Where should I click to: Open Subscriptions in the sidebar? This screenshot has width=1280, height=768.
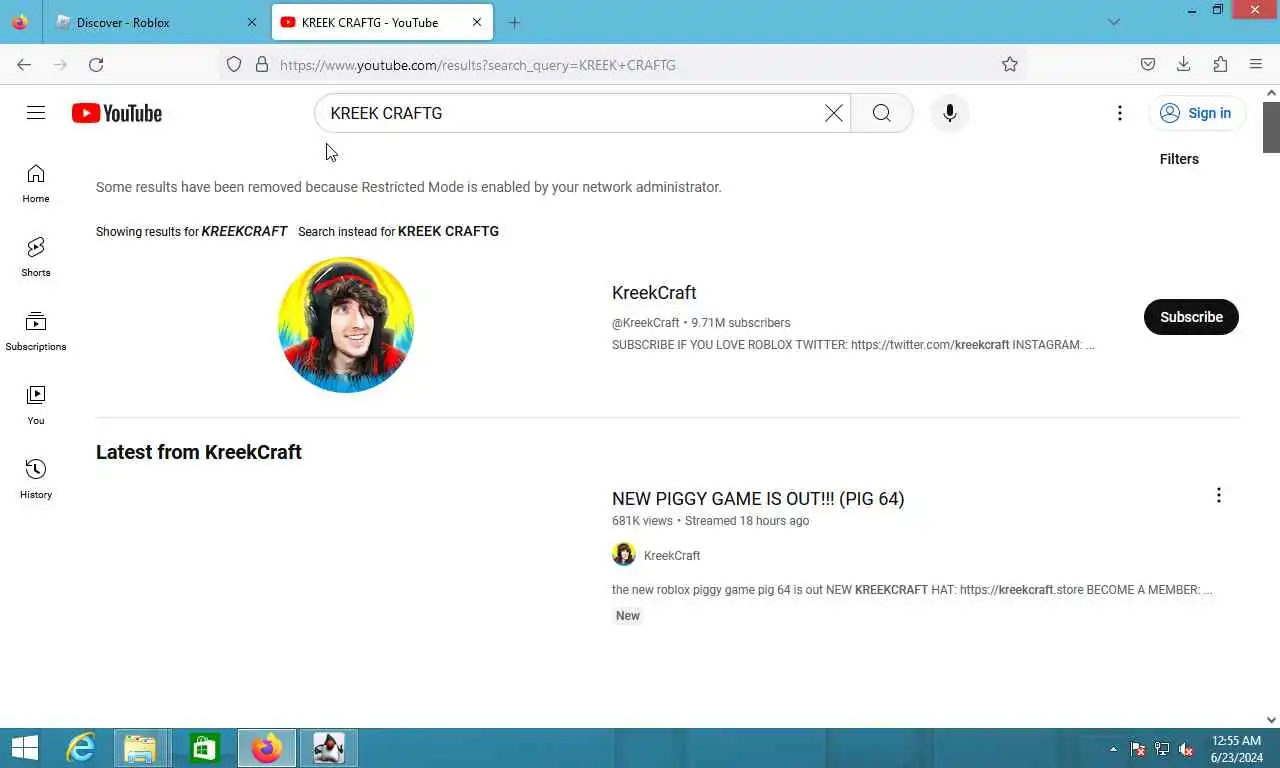click(36, 332)
